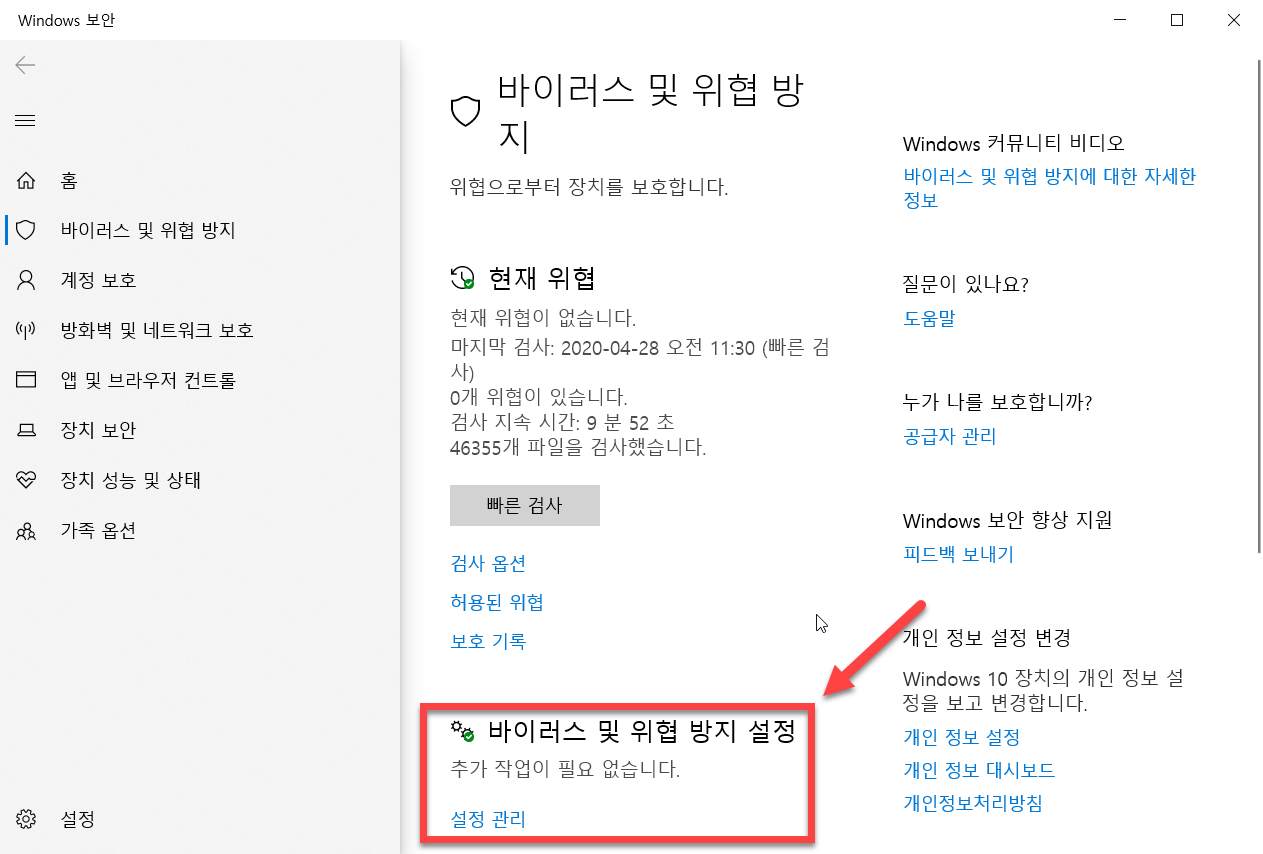Click 도움말 link

click(929, 318)
